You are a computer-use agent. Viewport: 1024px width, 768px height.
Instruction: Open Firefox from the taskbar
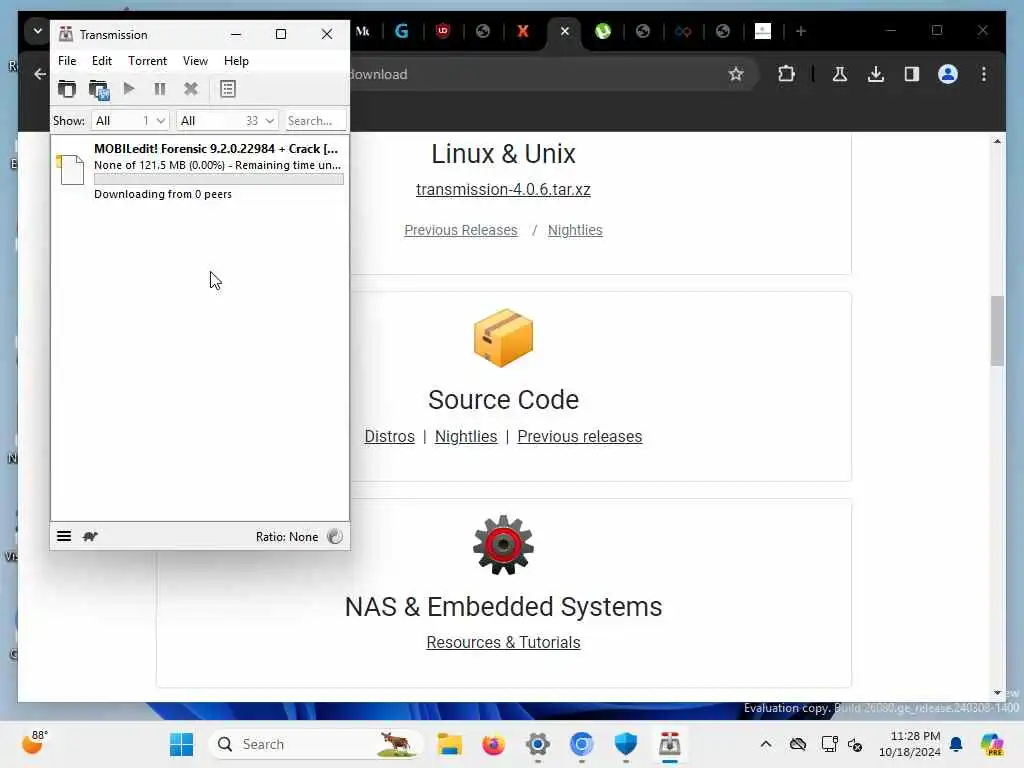click(493, 744)
